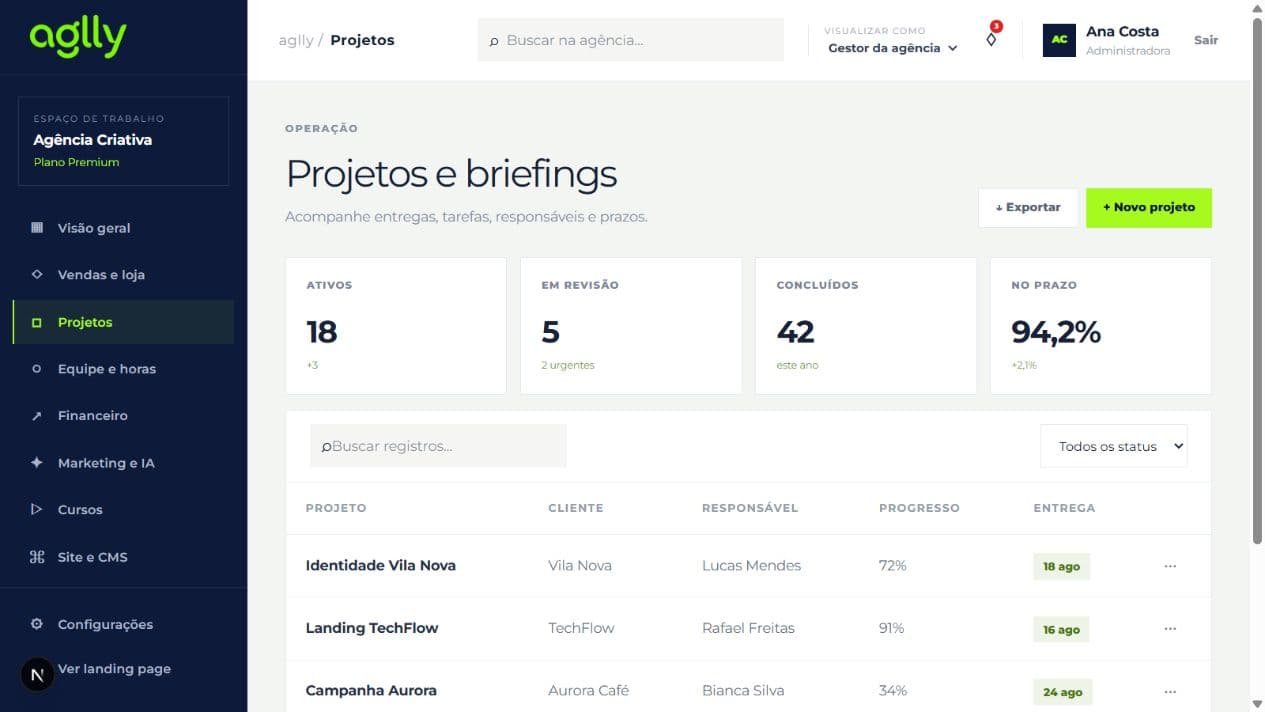
Task: Click responsible Rafael Freitas
Action: point(748,628)
